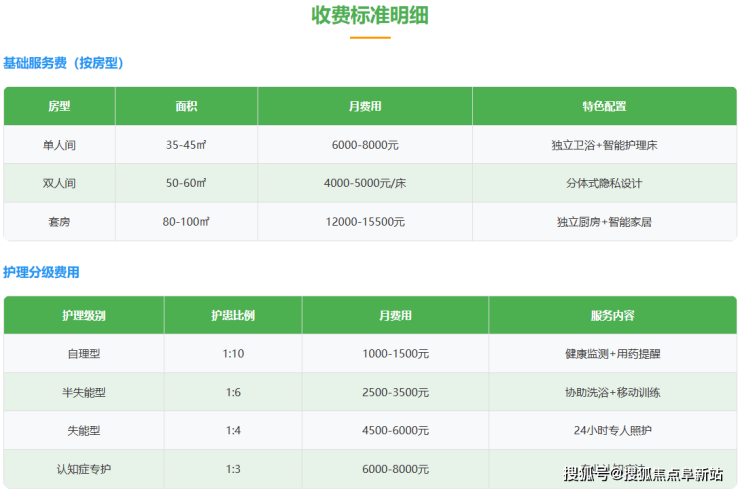Click the 1:6 ratio for 半失能型
The image size is (740, 490).
pyautogui.click(x=233, y=393)
